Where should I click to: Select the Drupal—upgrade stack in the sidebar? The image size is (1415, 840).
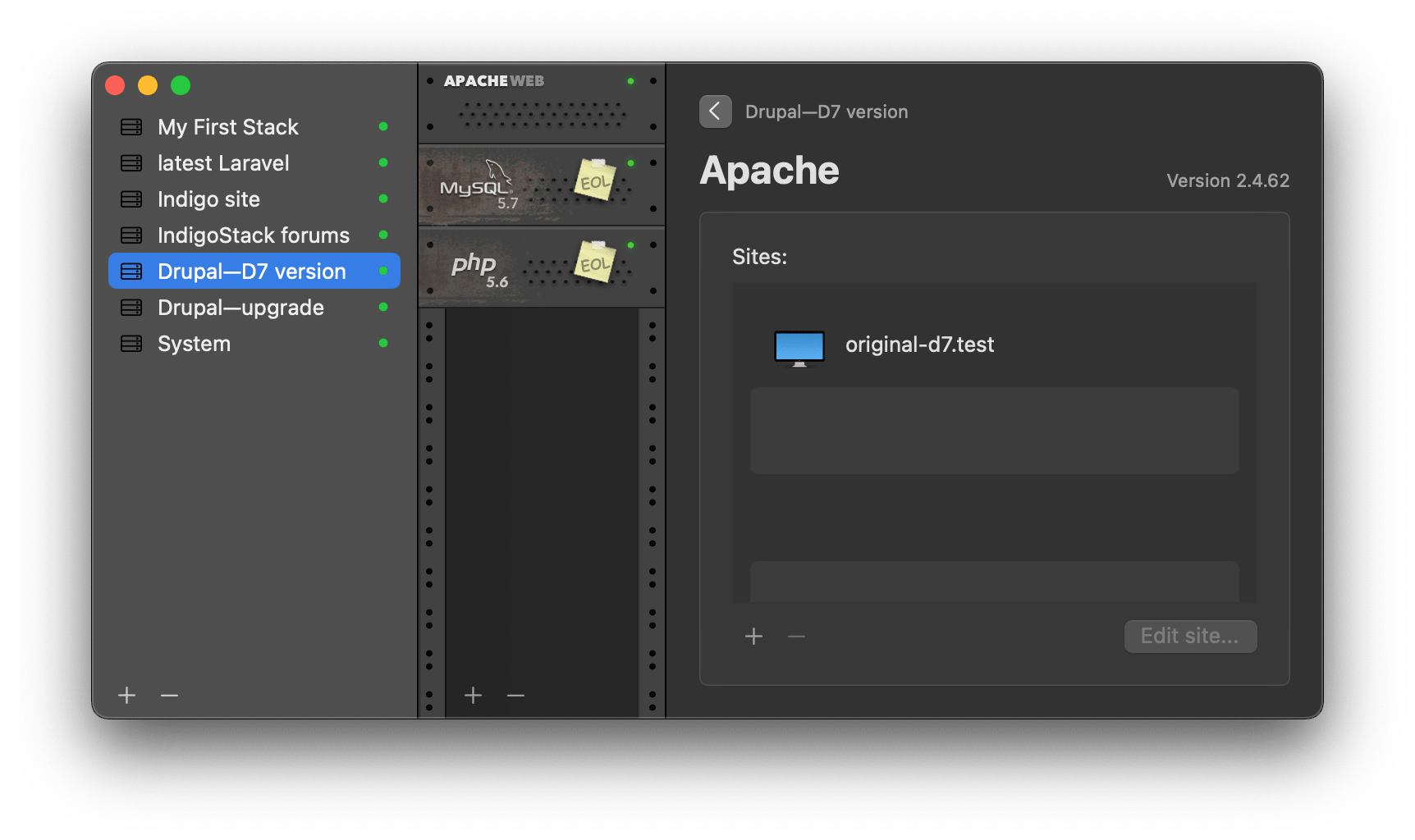[240, 307]
